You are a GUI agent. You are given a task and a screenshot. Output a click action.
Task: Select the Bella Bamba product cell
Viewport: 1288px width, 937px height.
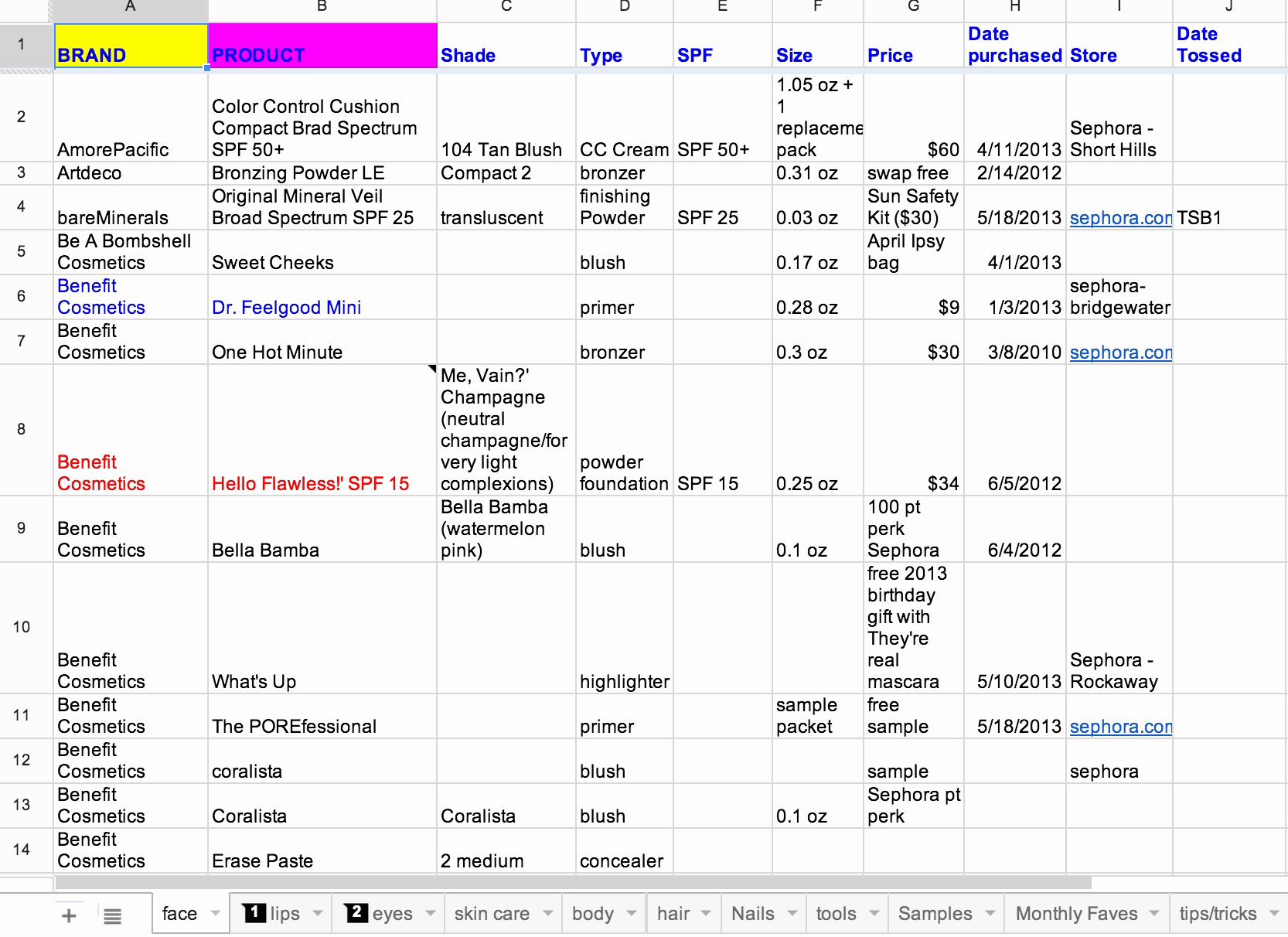[x=322, y=529]
